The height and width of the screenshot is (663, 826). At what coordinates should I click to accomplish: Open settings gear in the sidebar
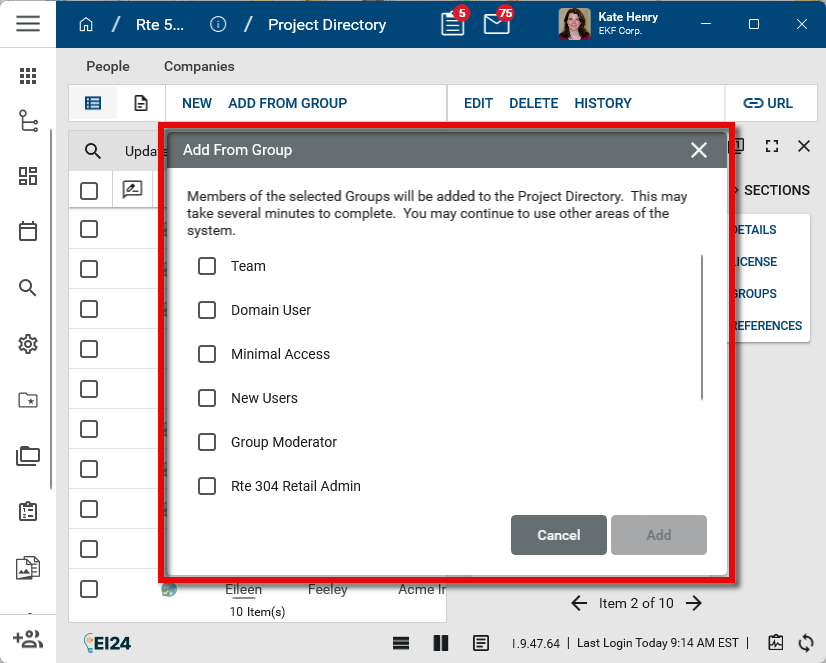(28, 344)
